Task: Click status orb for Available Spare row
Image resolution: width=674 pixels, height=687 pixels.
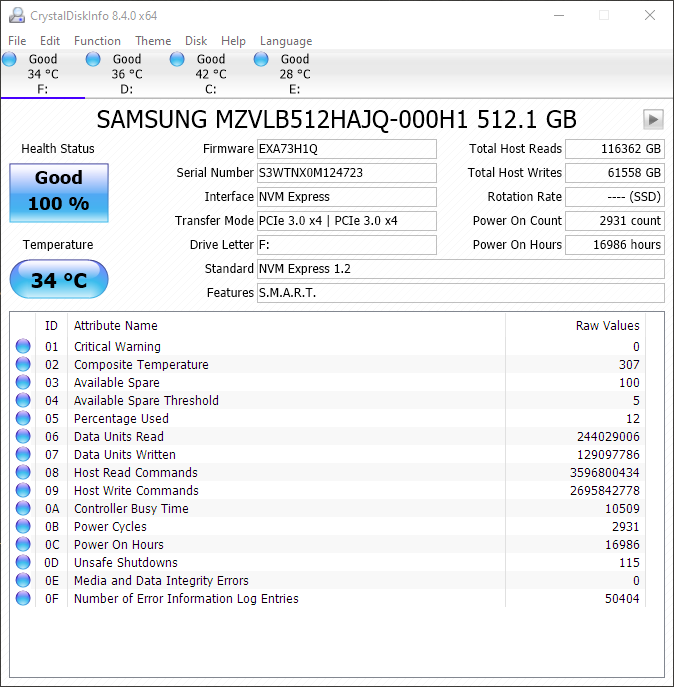Action: point(23,382)
